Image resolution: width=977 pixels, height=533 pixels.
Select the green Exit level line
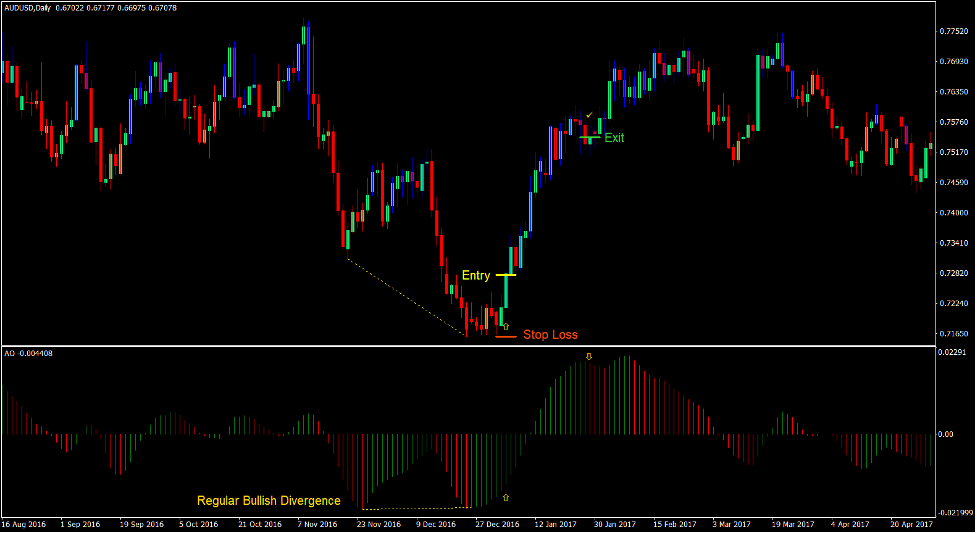tap(589, 137)
